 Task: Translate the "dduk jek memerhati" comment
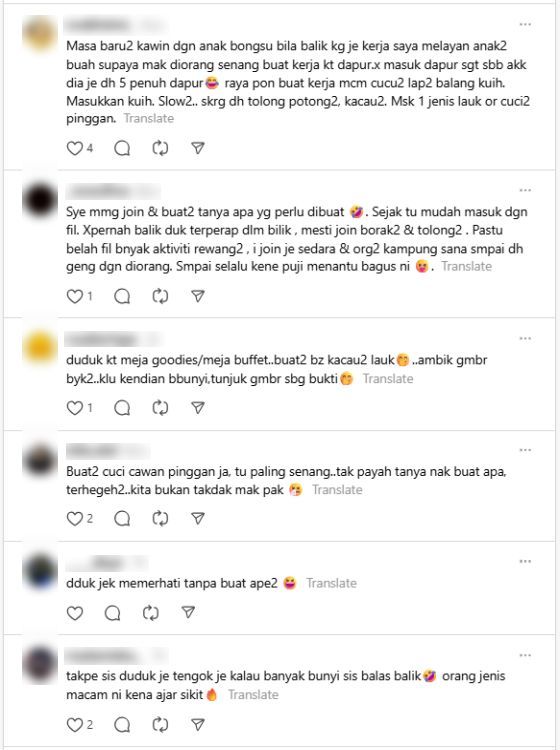click(331, 583)
